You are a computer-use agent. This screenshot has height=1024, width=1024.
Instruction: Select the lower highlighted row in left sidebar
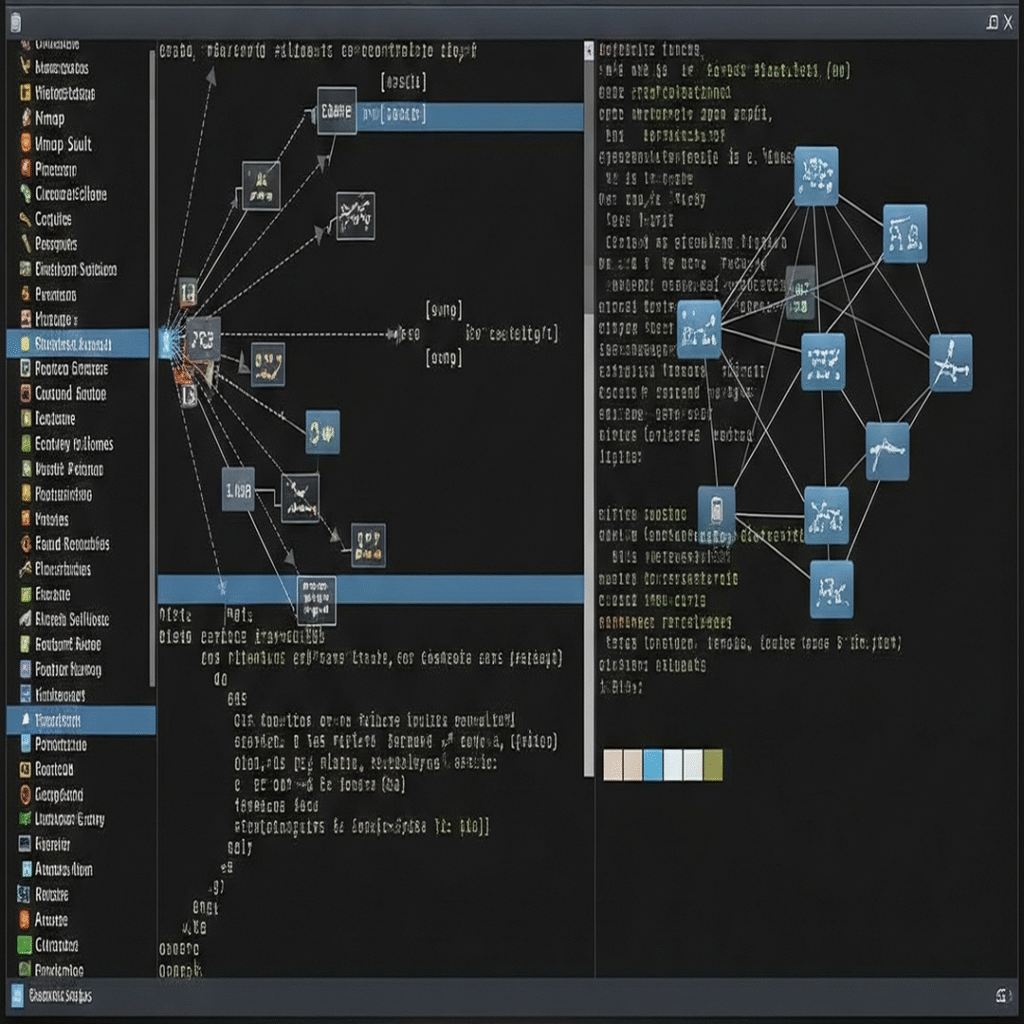point(80,720)
